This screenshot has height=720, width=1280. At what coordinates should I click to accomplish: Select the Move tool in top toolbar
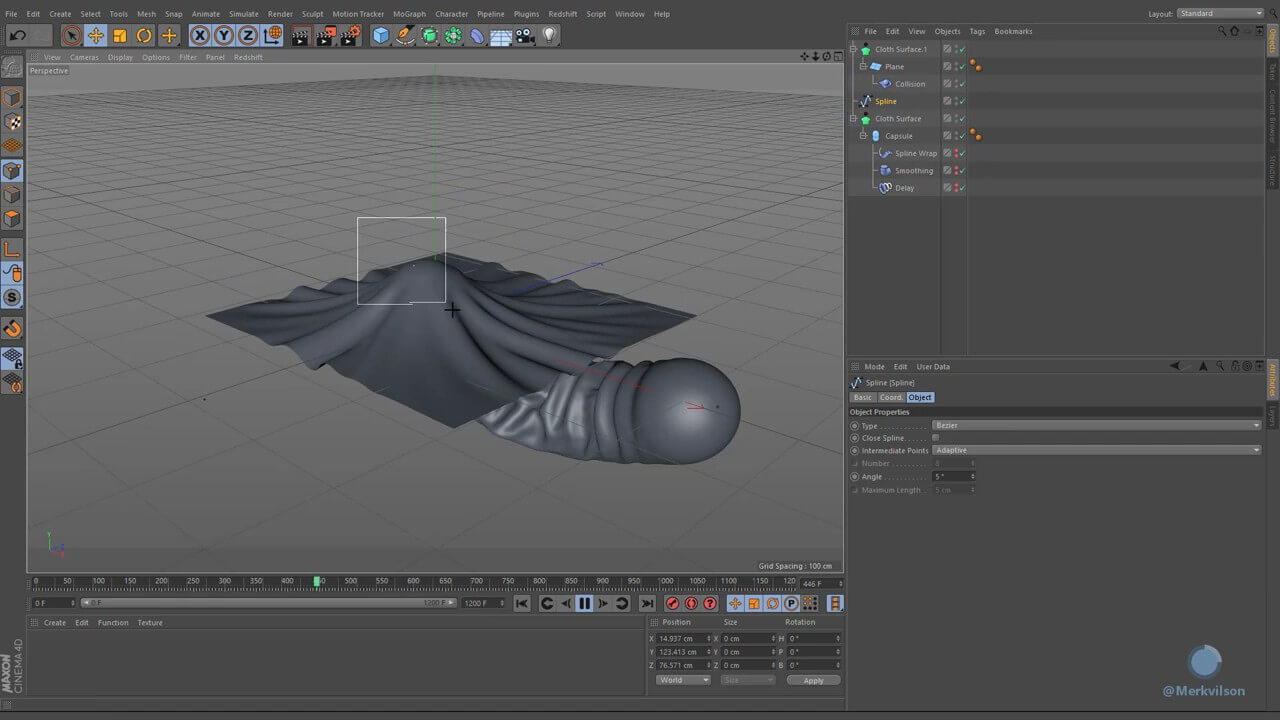(96, 36)
